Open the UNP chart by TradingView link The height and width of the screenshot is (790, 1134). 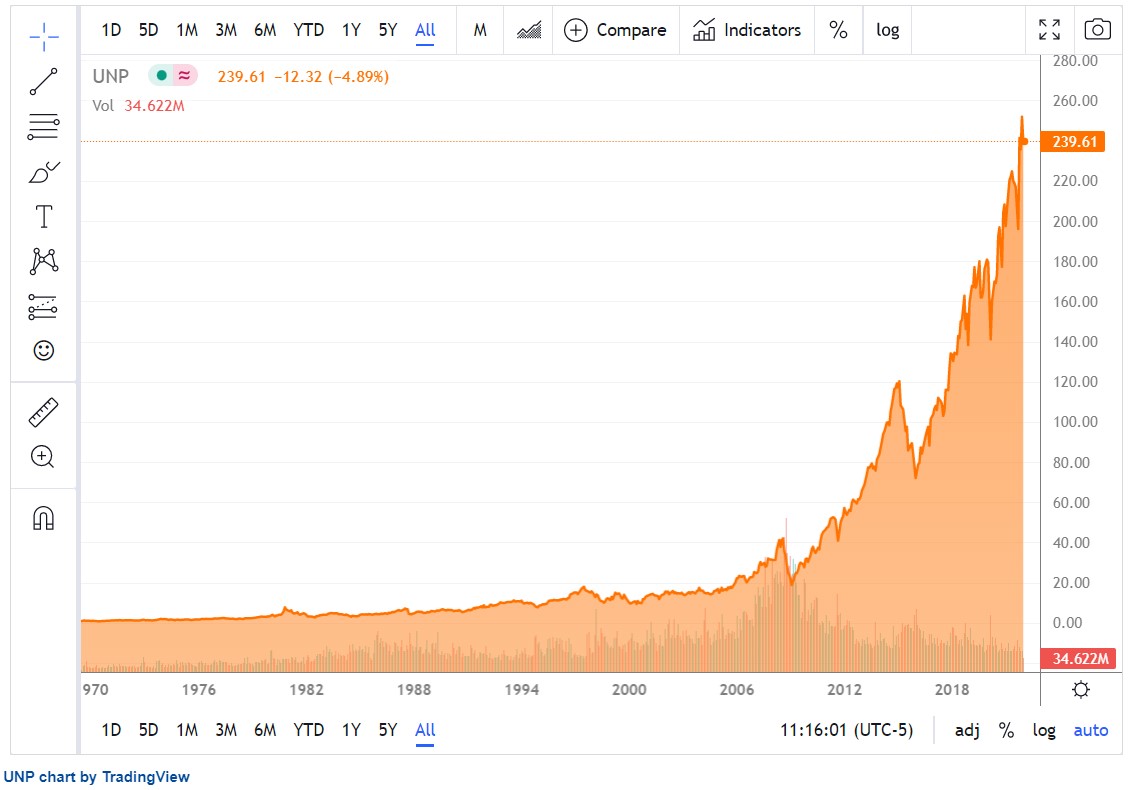click(x=97, y=777)
